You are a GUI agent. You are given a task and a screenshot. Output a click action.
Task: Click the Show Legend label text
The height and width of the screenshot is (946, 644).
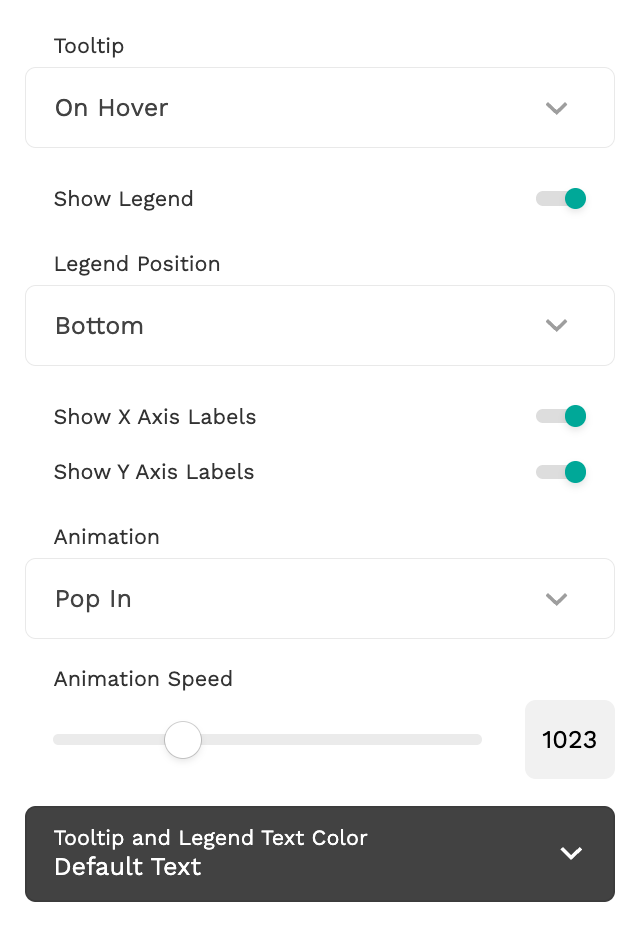124,199
